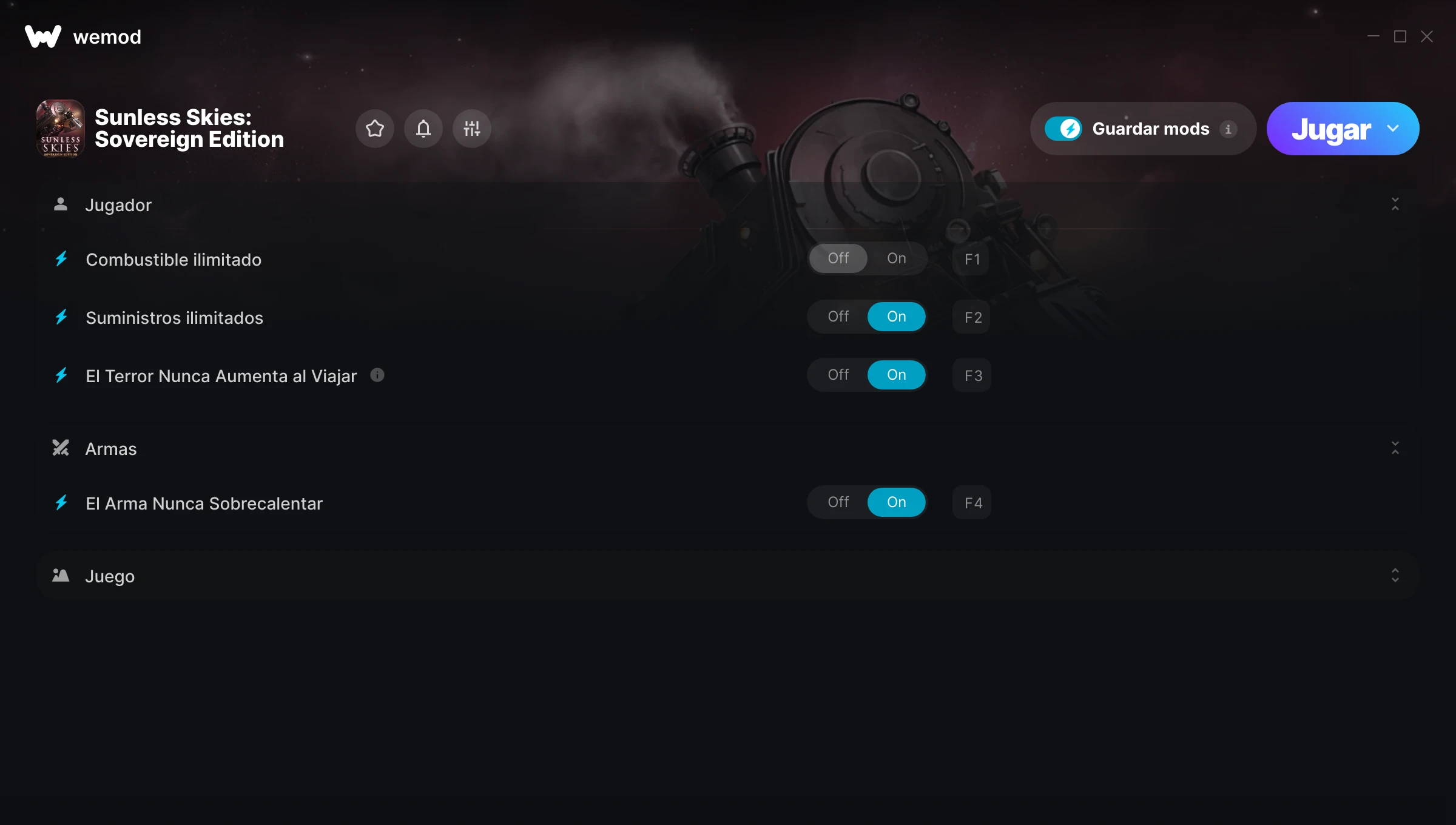Turn off El Arma Nunca Sobrecalentar
This screenshot has width=1456, height=825.
coord(838,502)
